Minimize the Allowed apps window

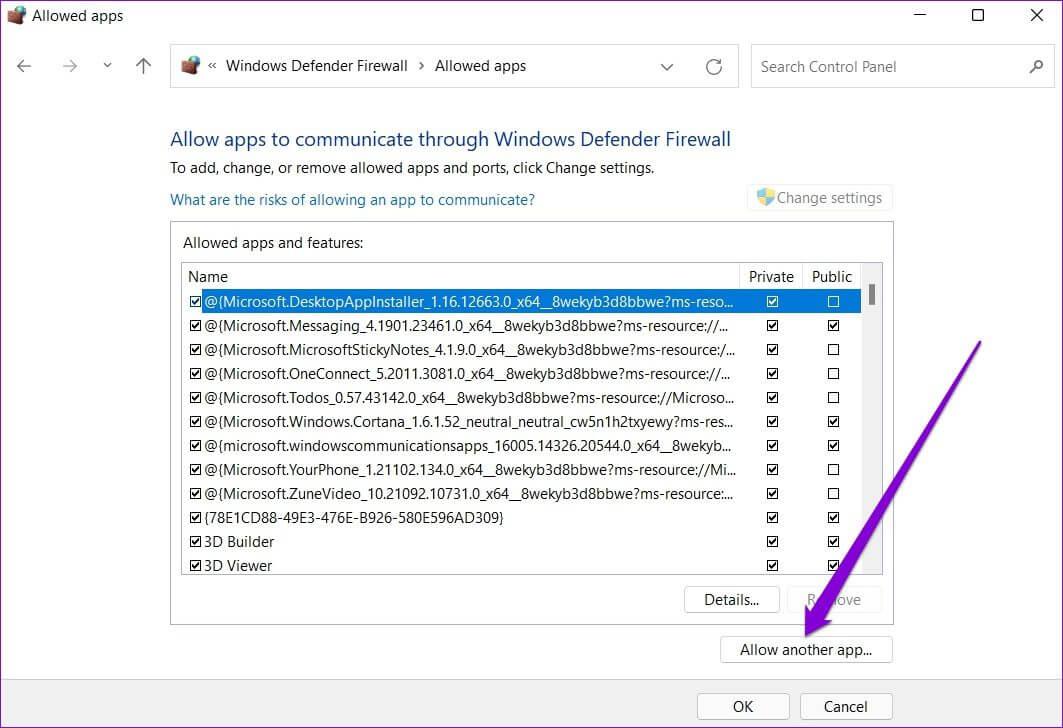click(x=920, y=15)
